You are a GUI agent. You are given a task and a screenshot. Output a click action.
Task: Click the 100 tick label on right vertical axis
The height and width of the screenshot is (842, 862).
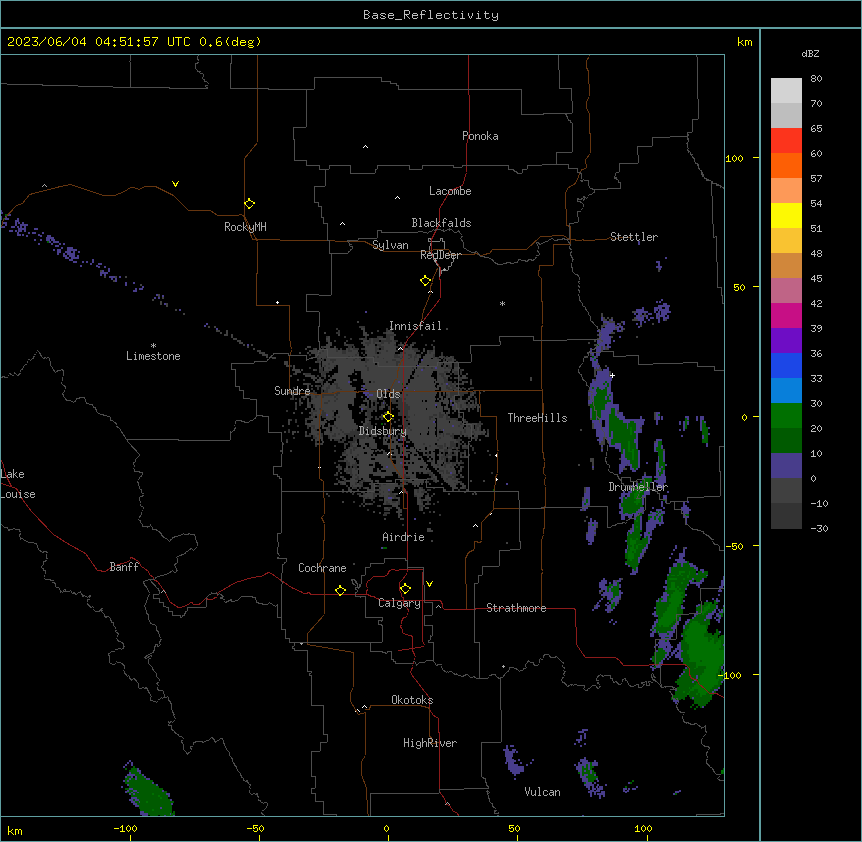point(734,158)
